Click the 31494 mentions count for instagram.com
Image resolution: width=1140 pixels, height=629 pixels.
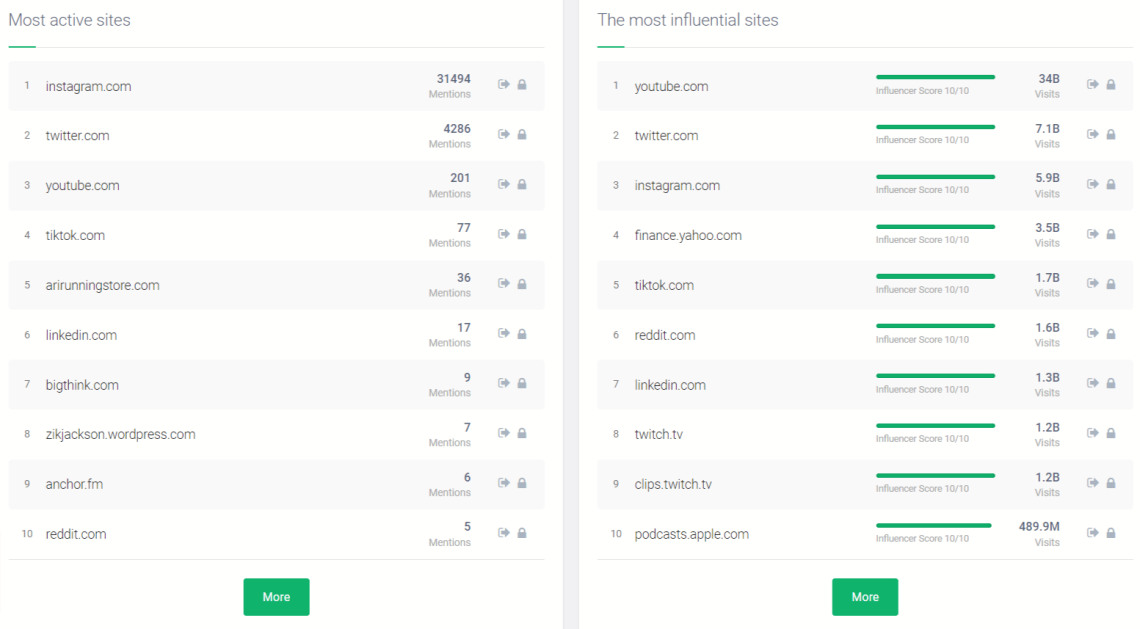[453, 79]
